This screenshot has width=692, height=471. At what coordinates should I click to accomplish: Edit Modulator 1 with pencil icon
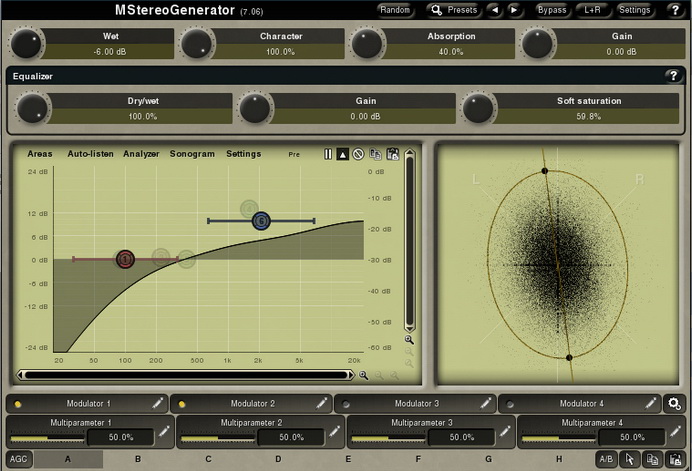(x=158, y=403)
